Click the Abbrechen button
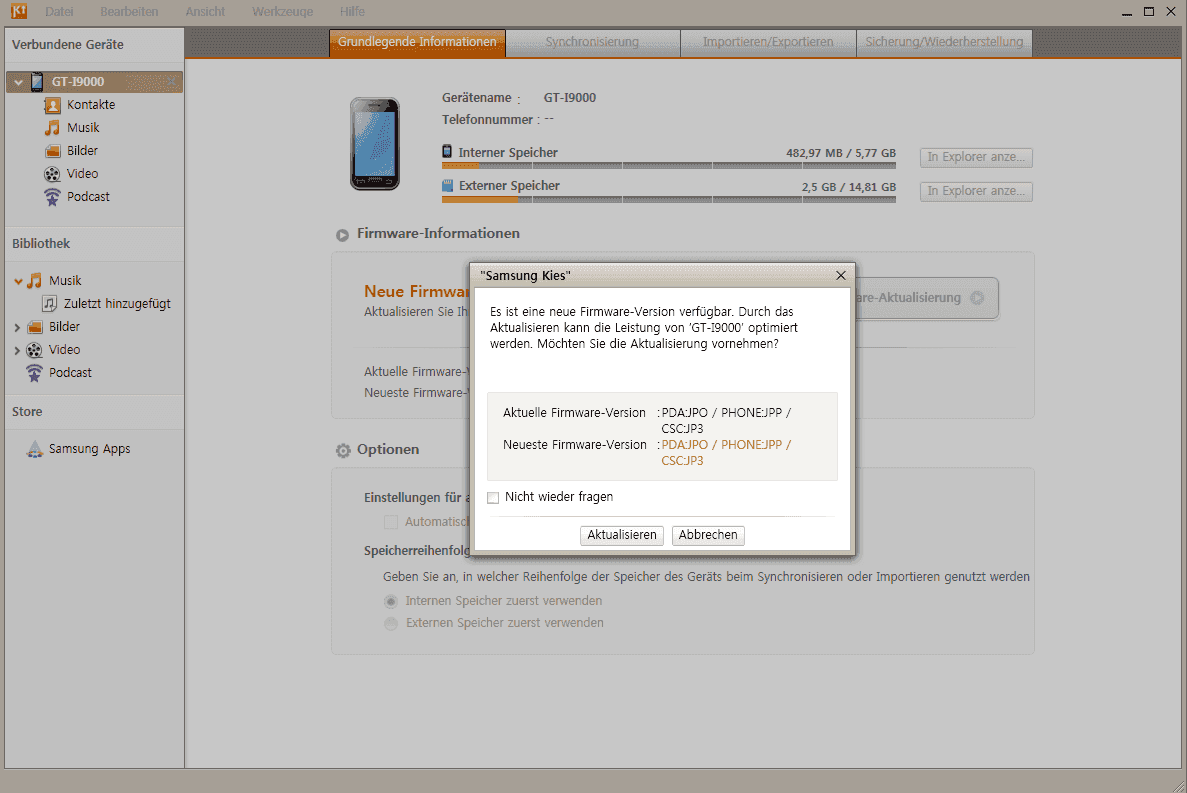This screenshot has height=793, width=1187. click(708, 535)
